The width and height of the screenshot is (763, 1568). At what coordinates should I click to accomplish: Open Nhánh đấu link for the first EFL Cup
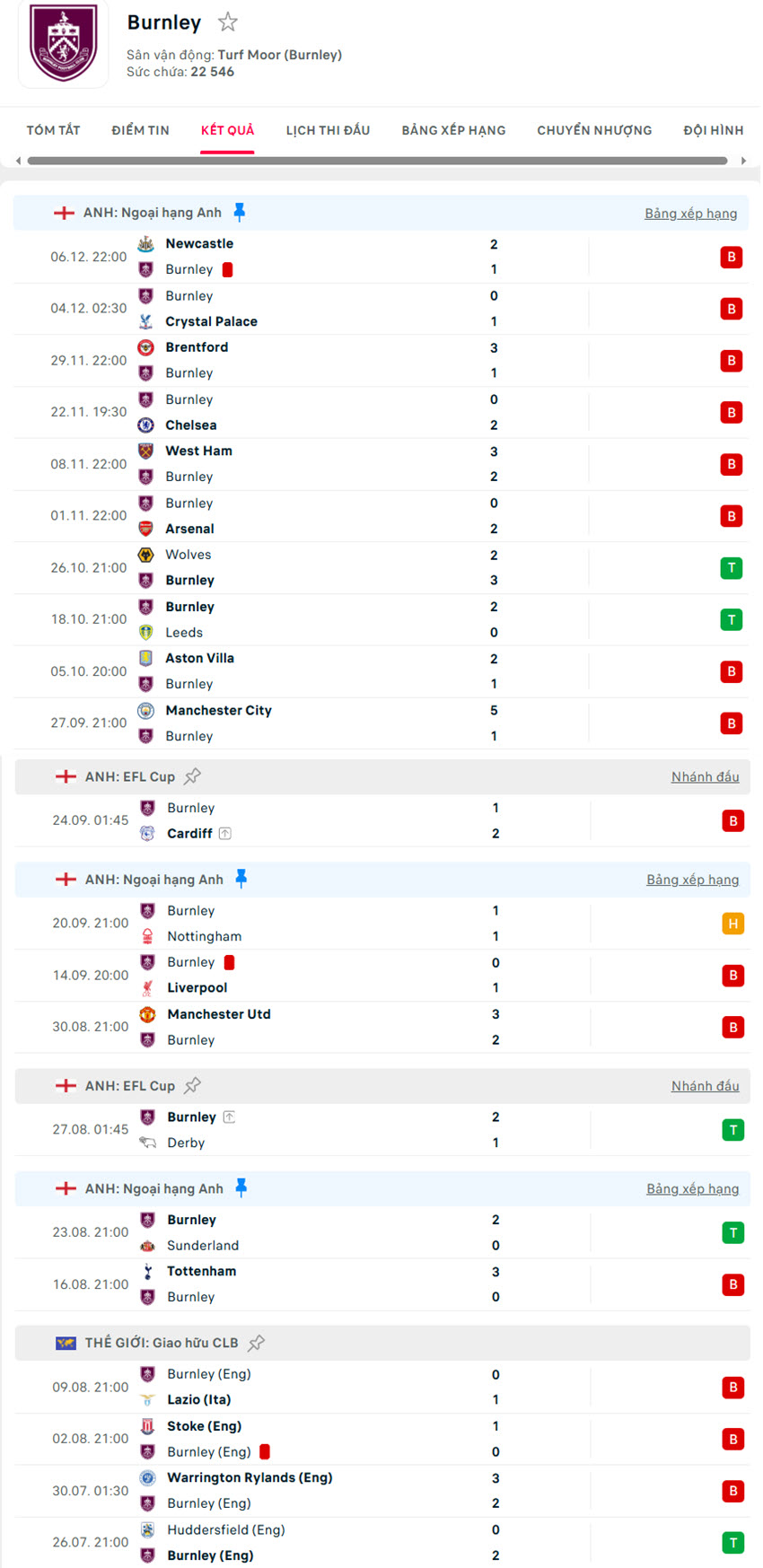(705, 776)
